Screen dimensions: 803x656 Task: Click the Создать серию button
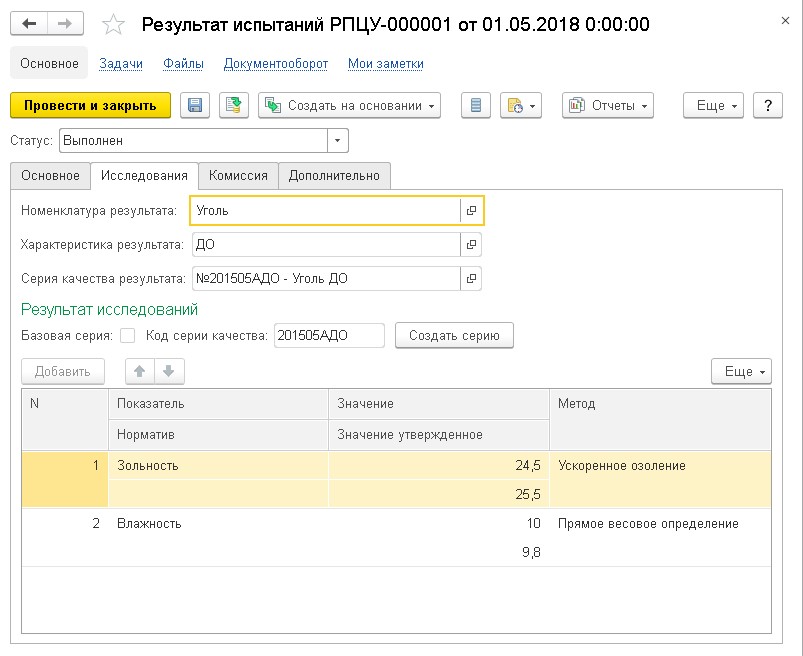click(x=454, y=336)
